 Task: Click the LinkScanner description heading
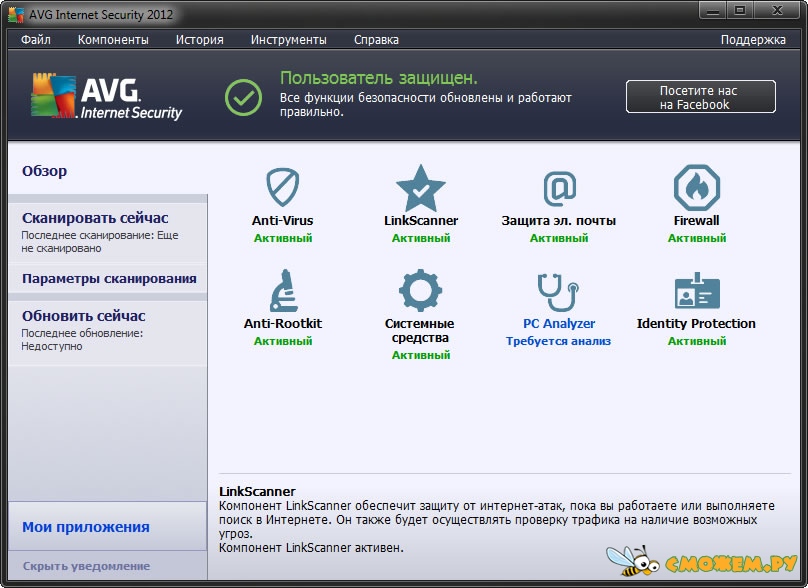257,492
